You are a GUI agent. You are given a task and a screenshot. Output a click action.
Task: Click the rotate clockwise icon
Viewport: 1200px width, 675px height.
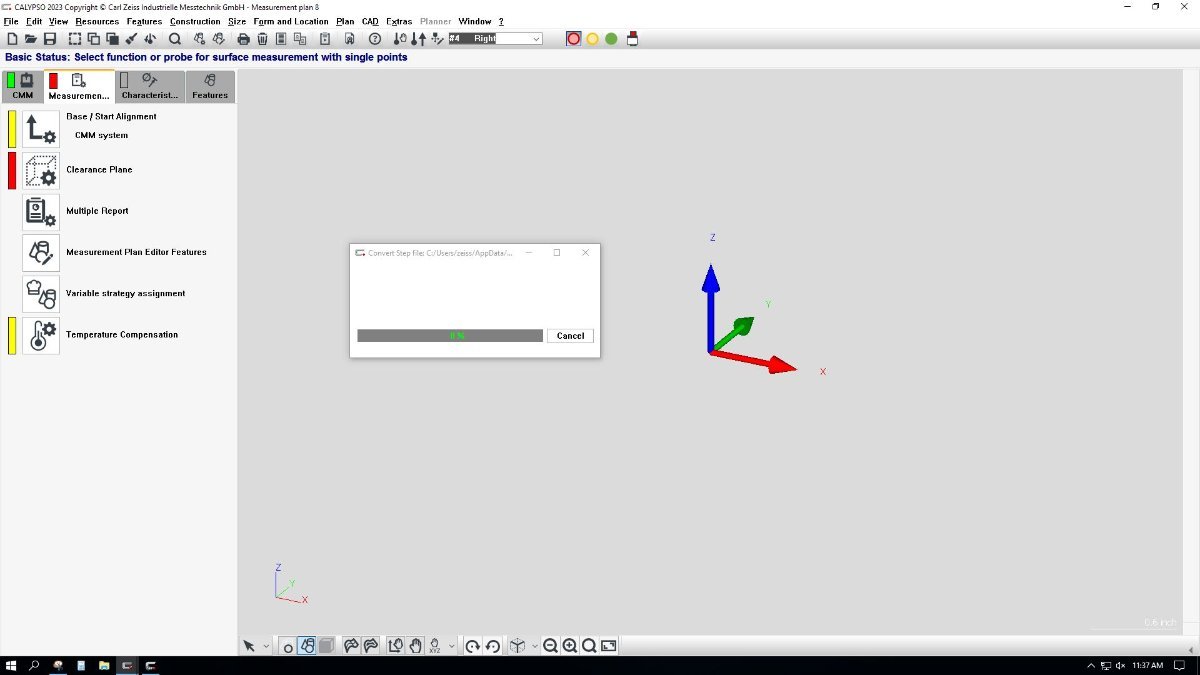tap(473, 646)
